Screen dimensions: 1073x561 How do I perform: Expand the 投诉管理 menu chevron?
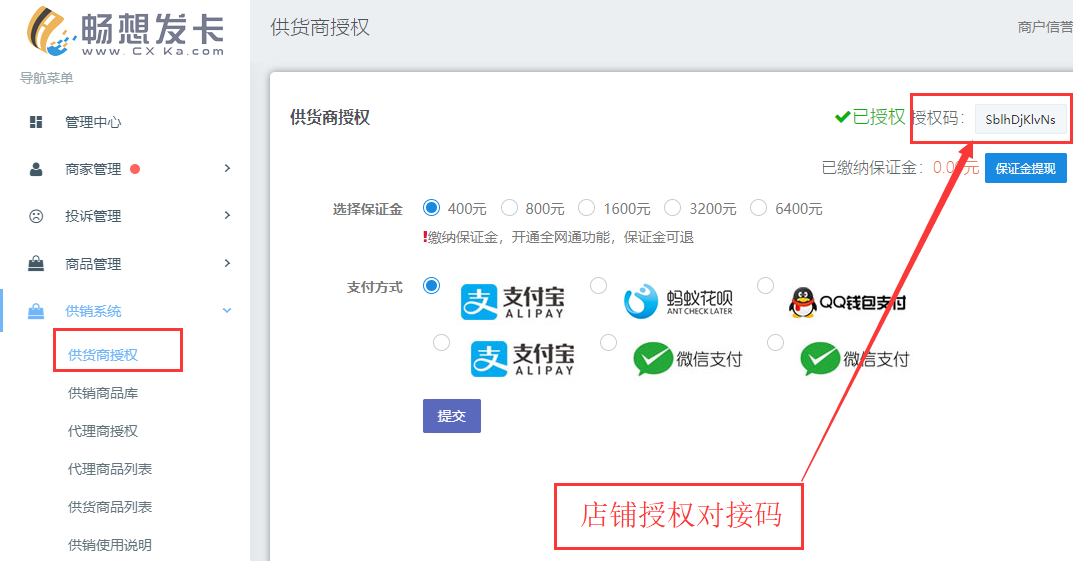[227, 216]
